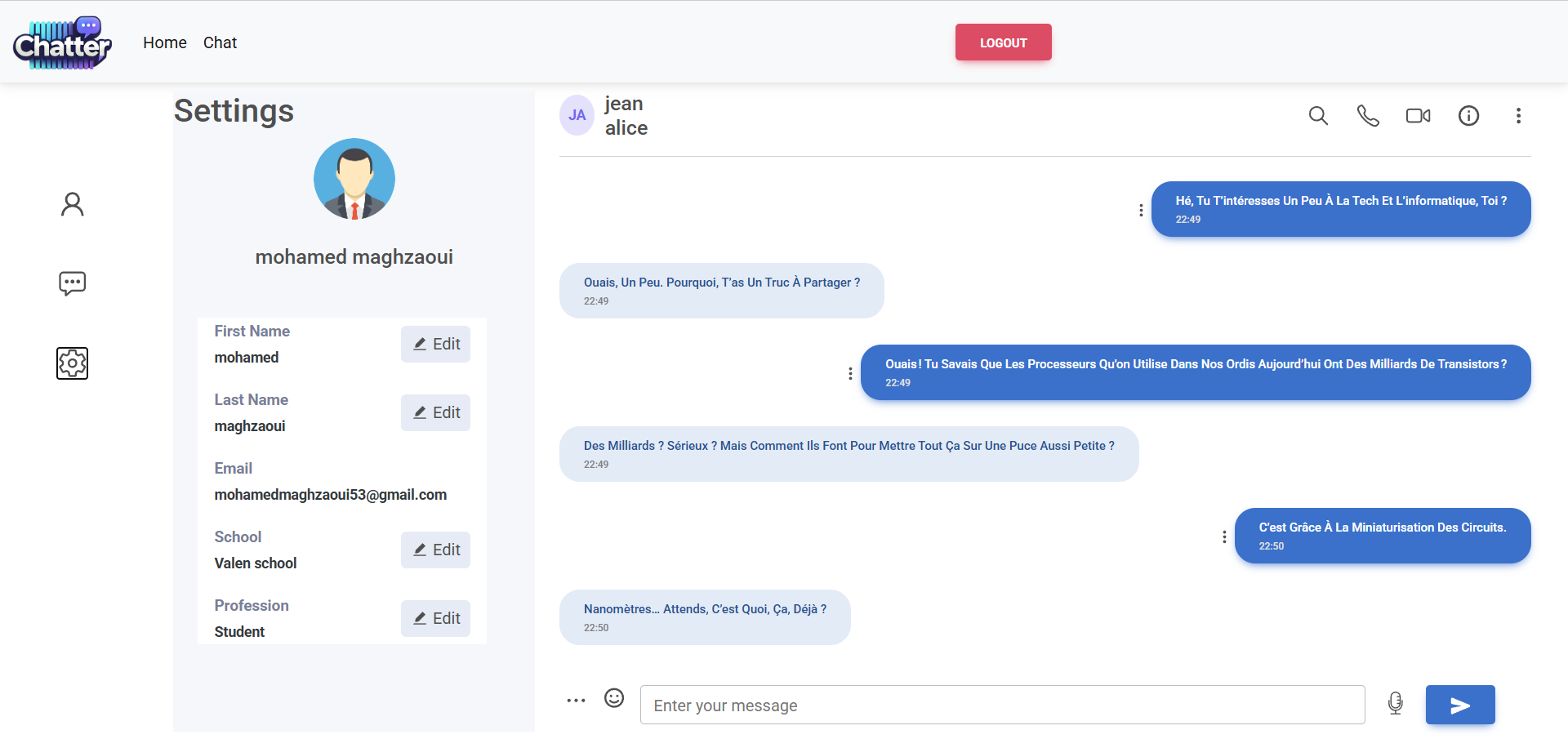Go to Home in navigation bar

point(165,42)
